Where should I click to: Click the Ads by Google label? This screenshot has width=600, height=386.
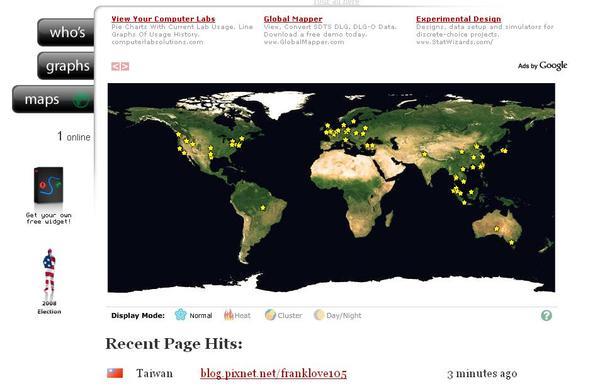(x=542, y=66)
